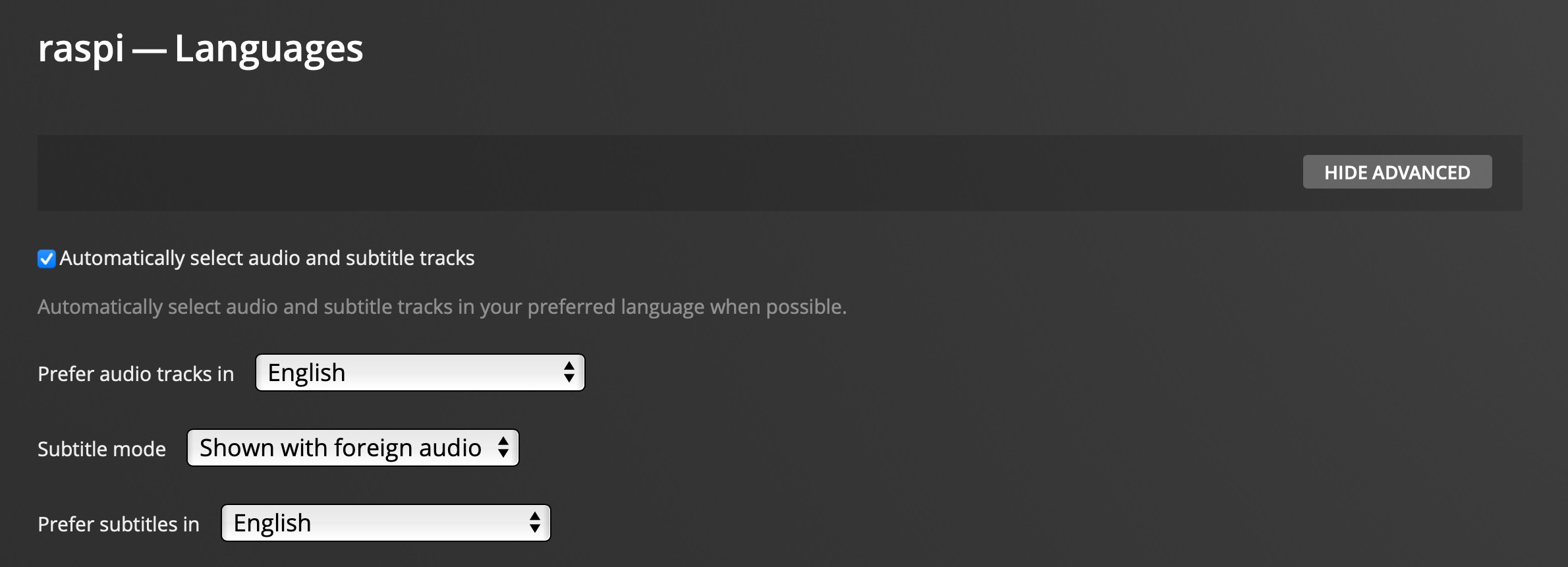Open the 'Prefer audio tracks in' dropdown
The width and height of the screenshot is (1568, 567).
pyautogui.click(x=420, y=372)
